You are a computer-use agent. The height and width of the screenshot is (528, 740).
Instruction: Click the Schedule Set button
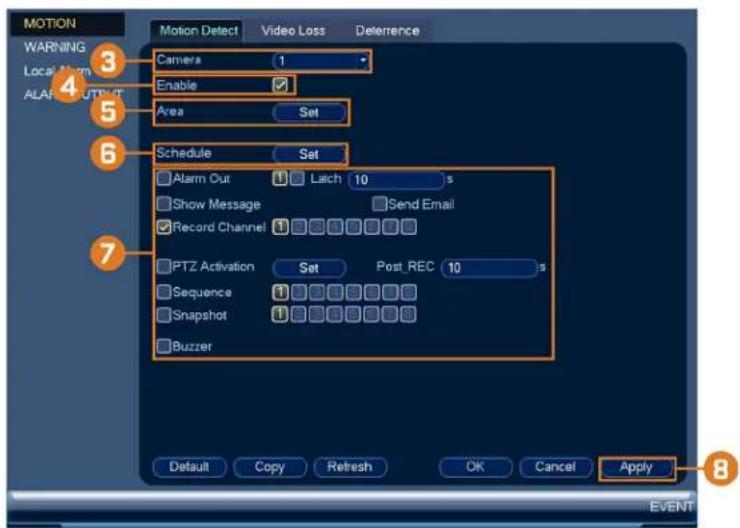[309, 154]
